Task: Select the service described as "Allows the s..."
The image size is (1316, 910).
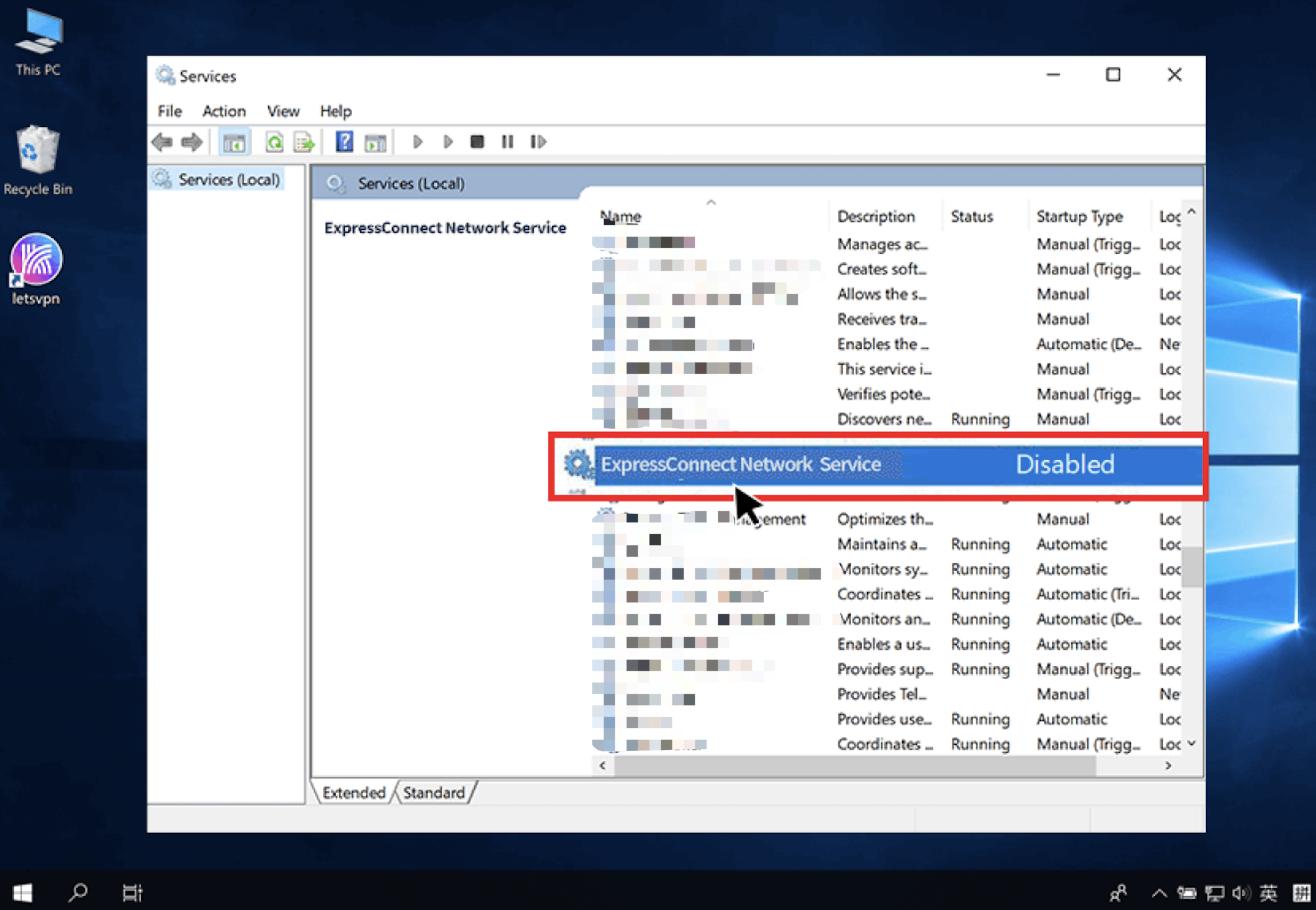Action: [x=886, y=294]
